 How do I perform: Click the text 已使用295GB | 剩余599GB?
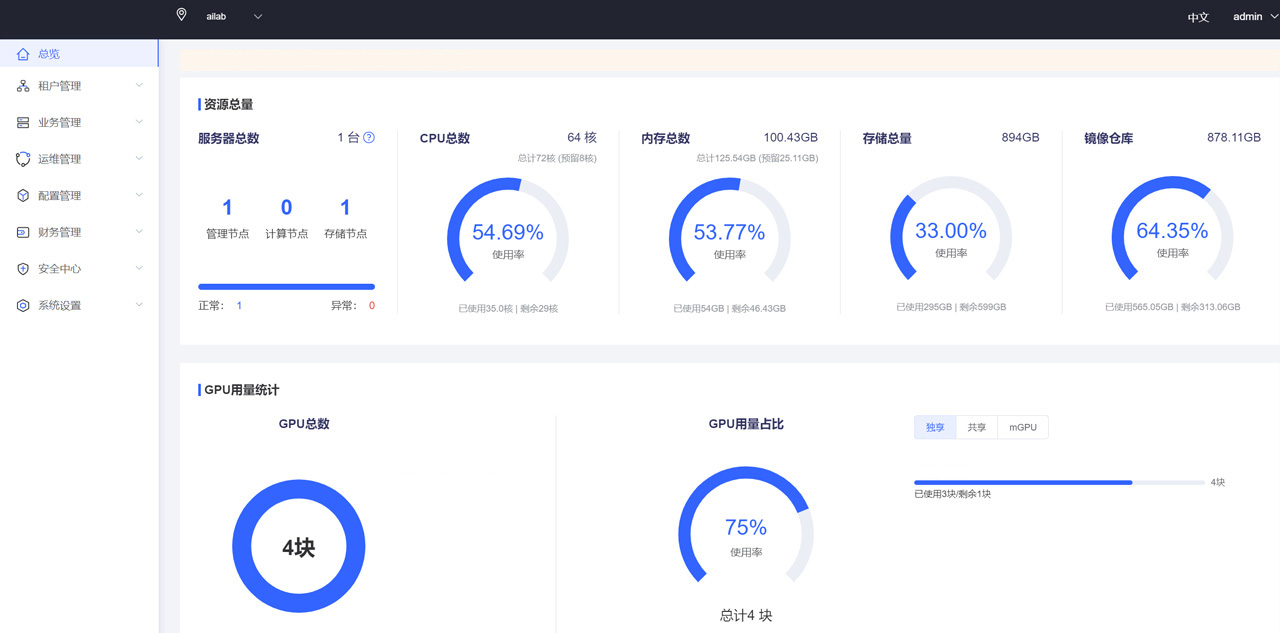(x=951, y=307)
